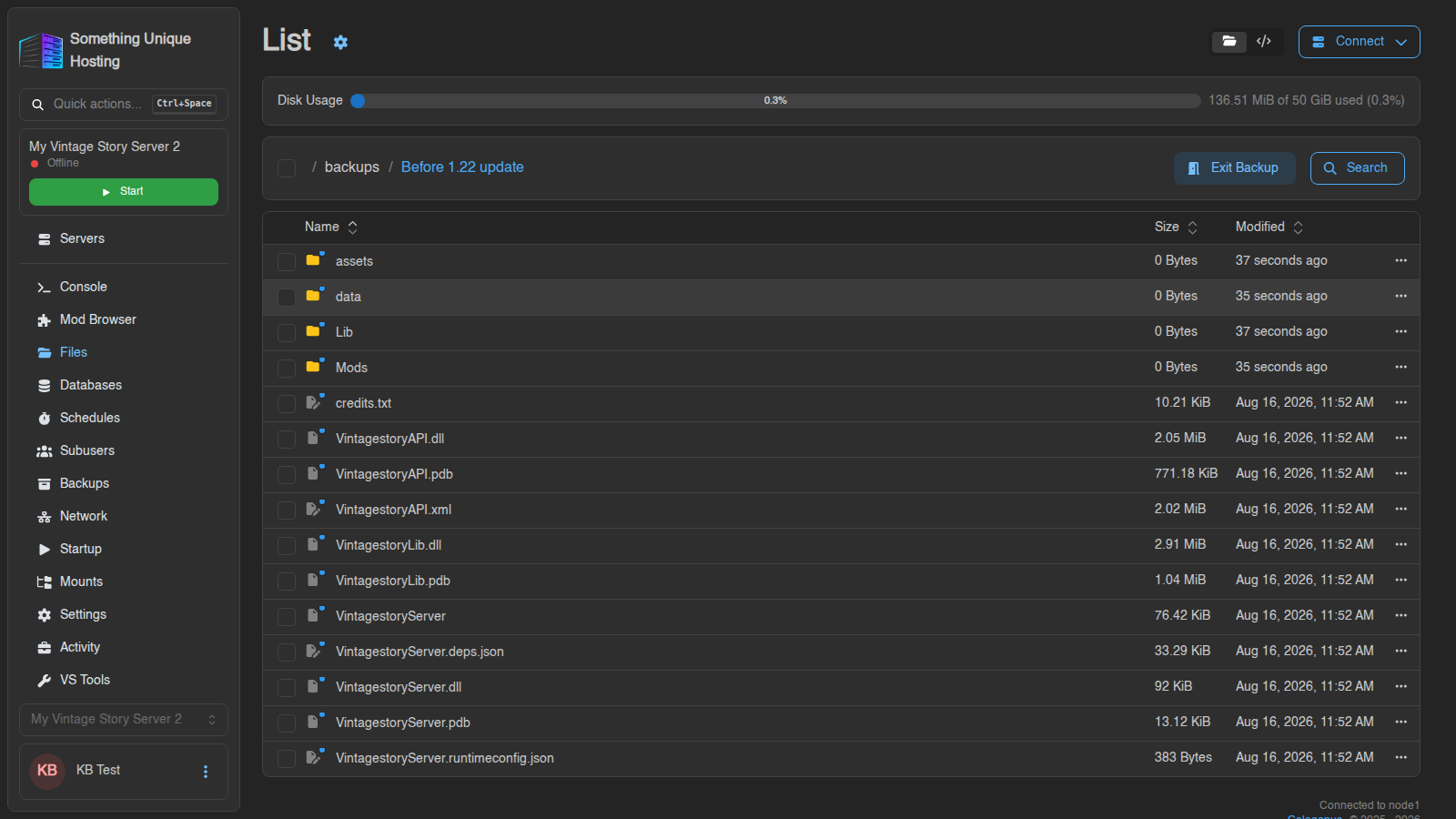Go to backups breadcrumb
1456x819 pixels.
click(352, 167)
